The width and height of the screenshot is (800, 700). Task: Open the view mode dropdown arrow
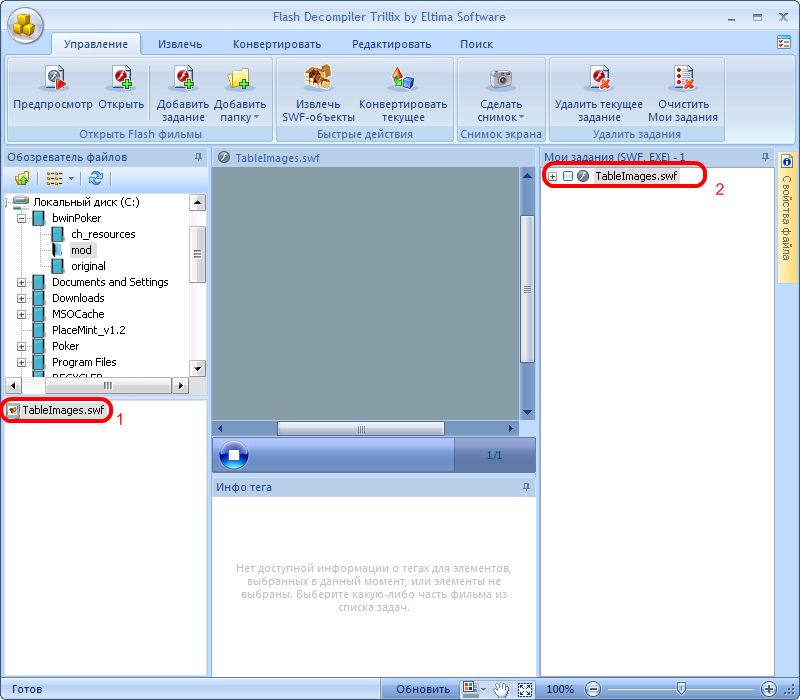click(x=71, y=178)
